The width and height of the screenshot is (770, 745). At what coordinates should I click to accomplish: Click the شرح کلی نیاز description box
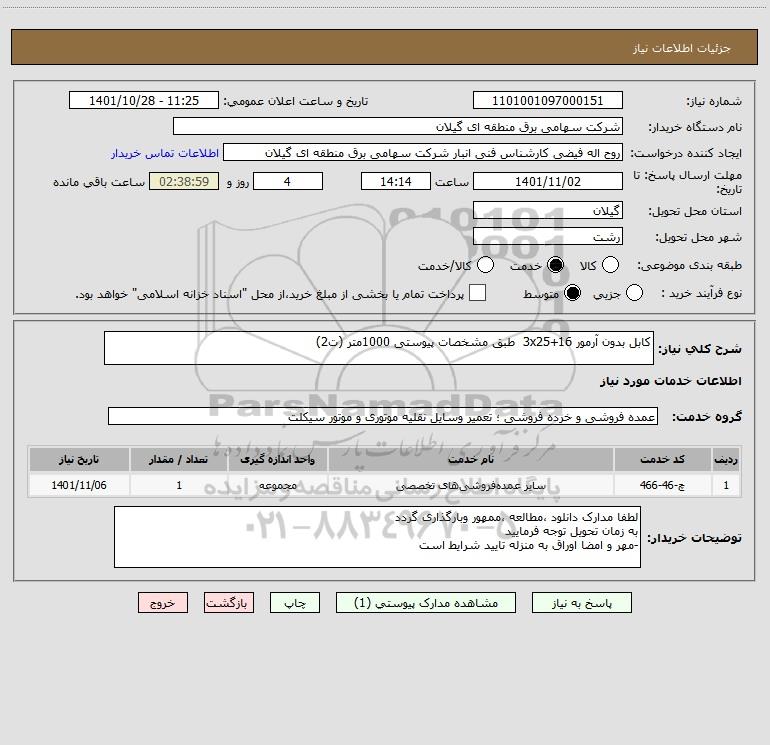379,348
